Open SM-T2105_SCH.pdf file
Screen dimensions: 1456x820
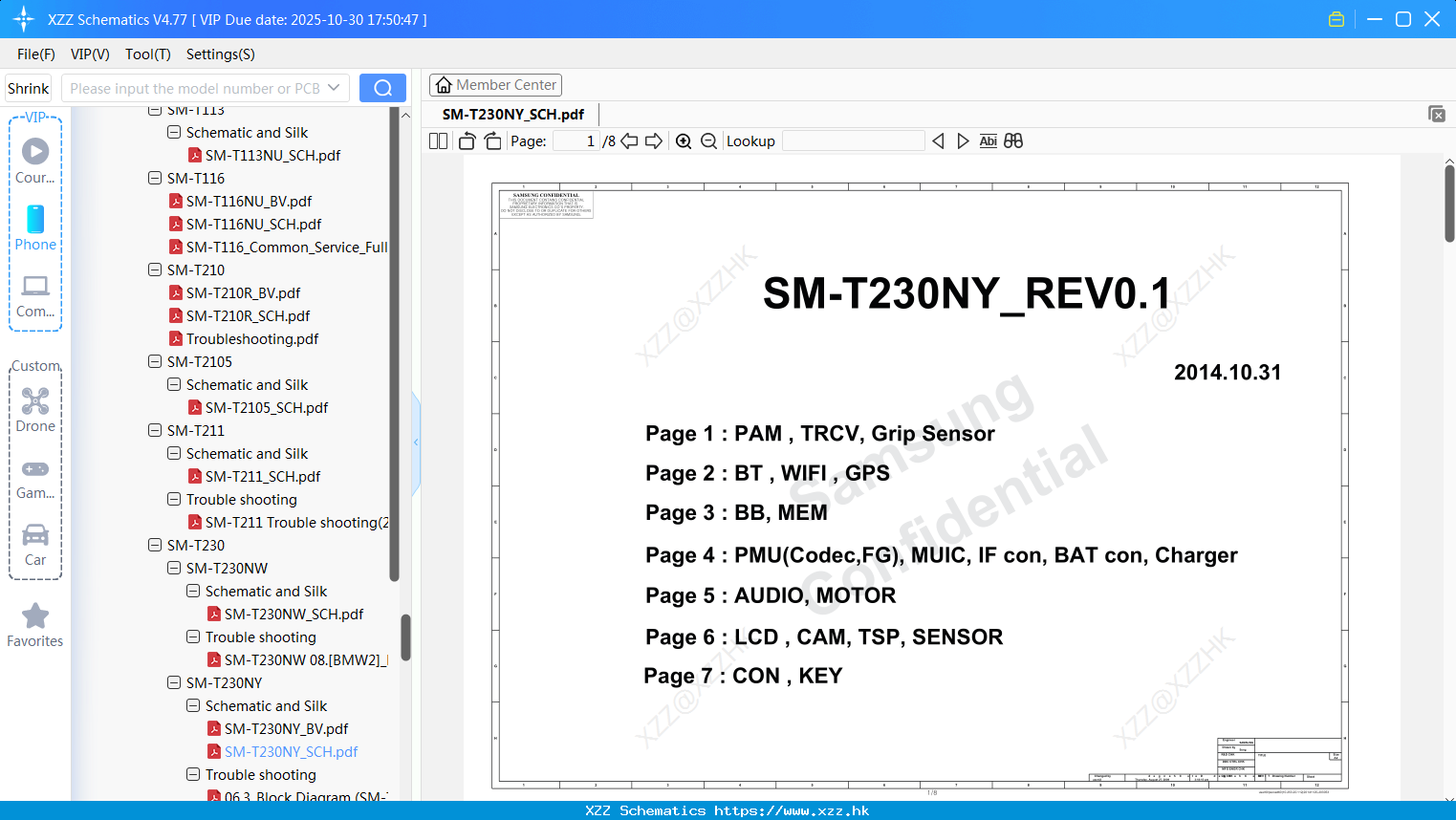(x=267, y=408)
